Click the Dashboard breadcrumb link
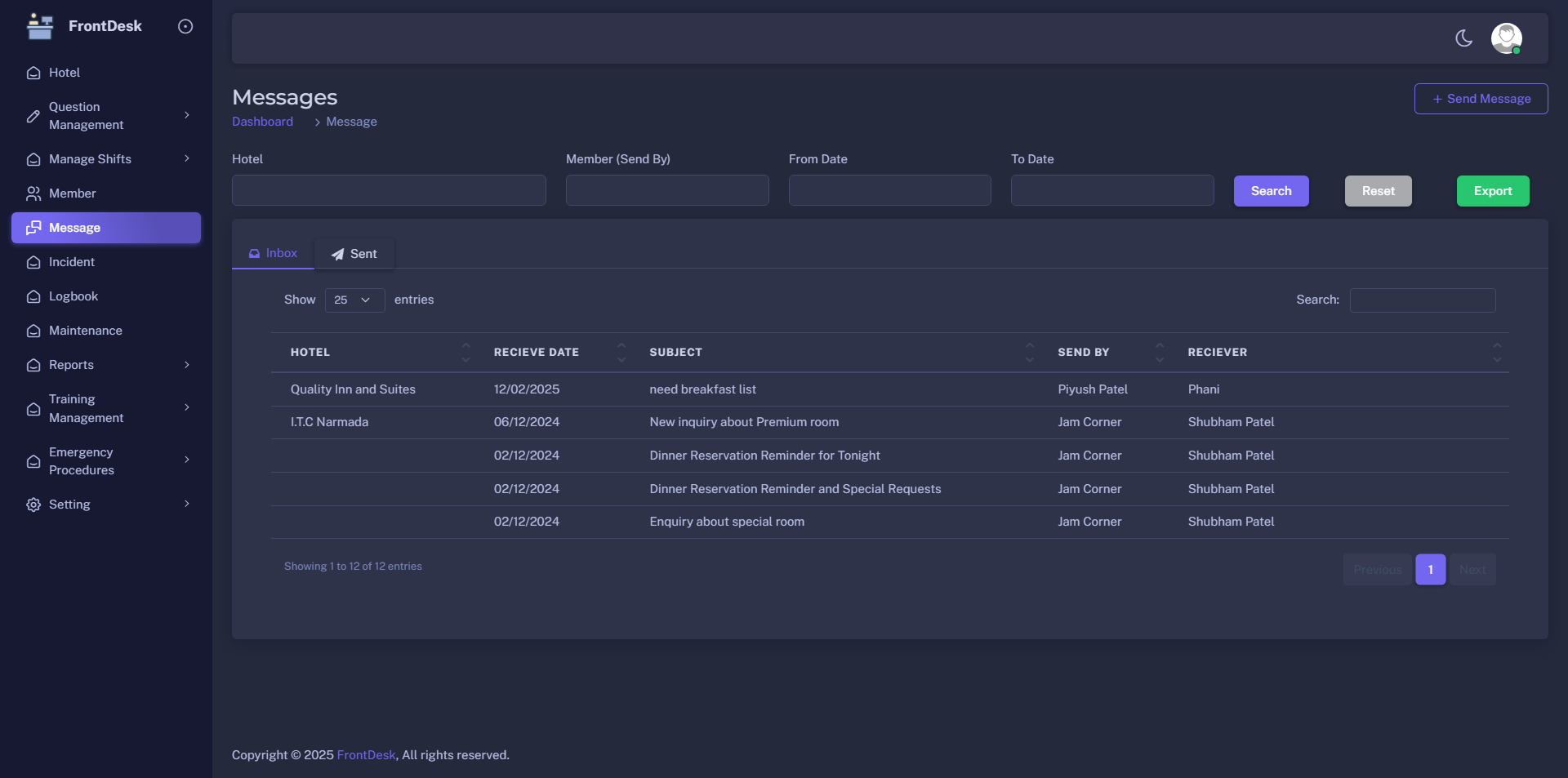 262,122
